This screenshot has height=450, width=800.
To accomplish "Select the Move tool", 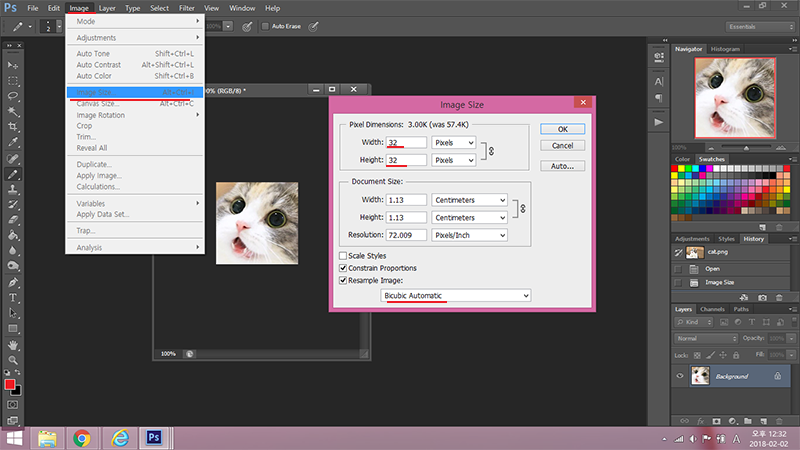I will (x=13, y=65).
